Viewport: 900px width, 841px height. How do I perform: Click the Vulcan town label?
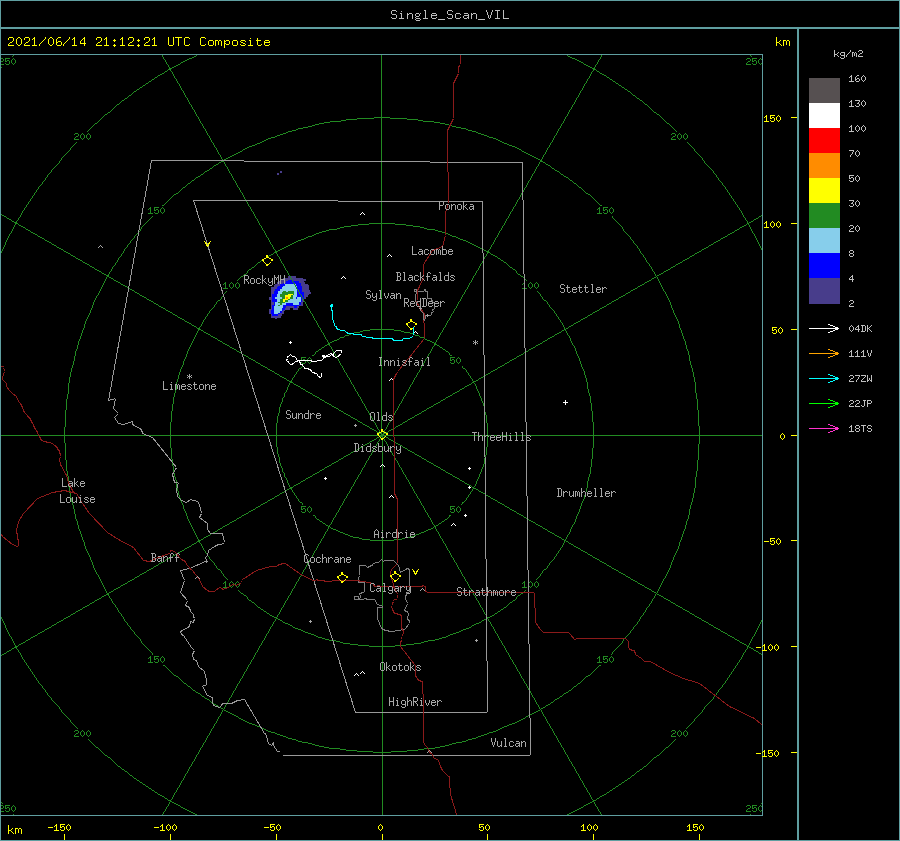click(x=508, y=743)
